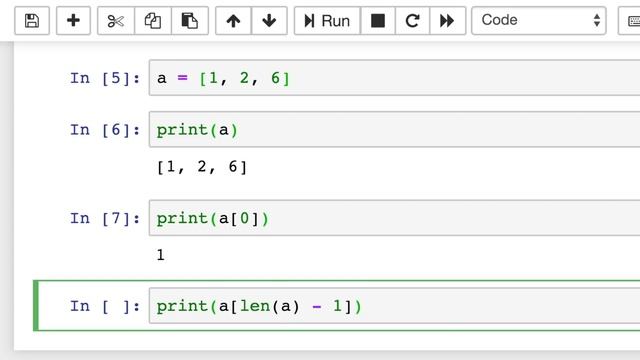Move the selected cell up

point(233,21)
